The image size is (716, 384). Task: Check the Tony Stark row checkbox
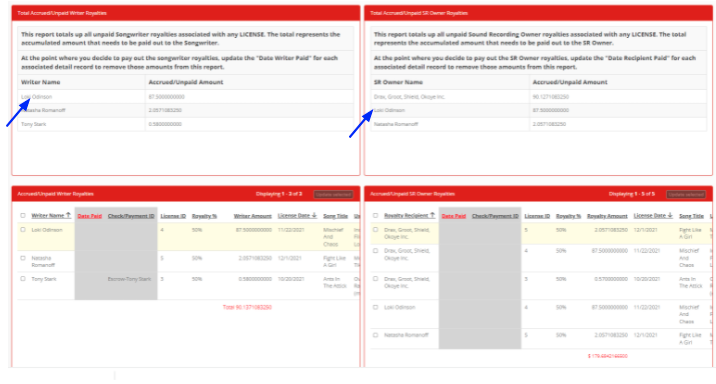(x=23, y=279)
